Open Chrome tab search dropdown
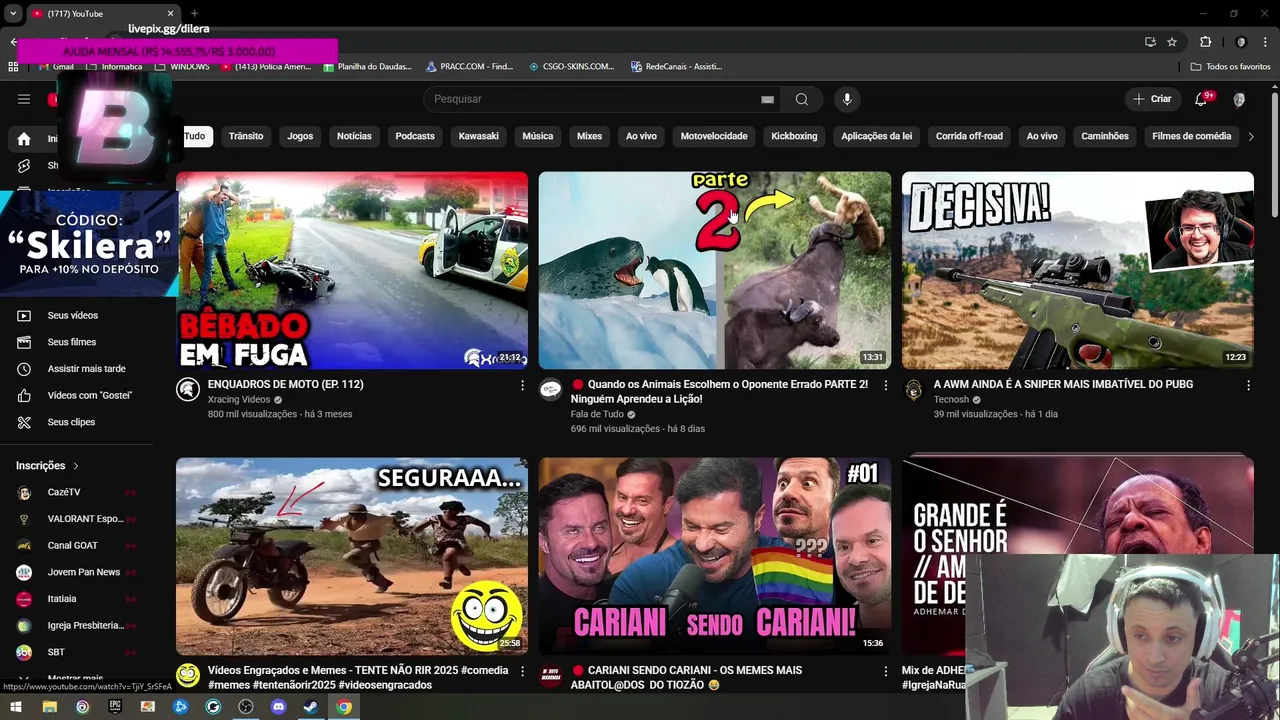Image resolution: width=1280 pixels, height=720 pixels. point(13,14)
